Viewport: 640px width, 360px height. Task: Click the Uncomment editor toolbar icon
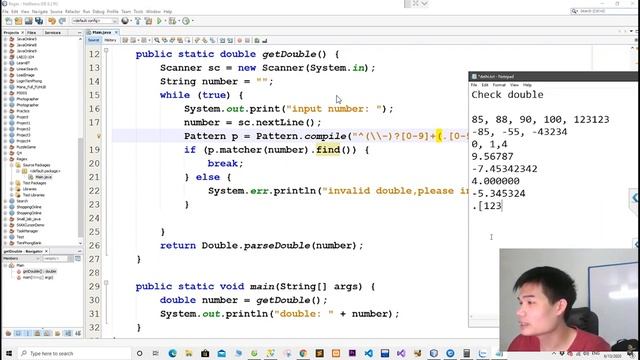[264, 40]
